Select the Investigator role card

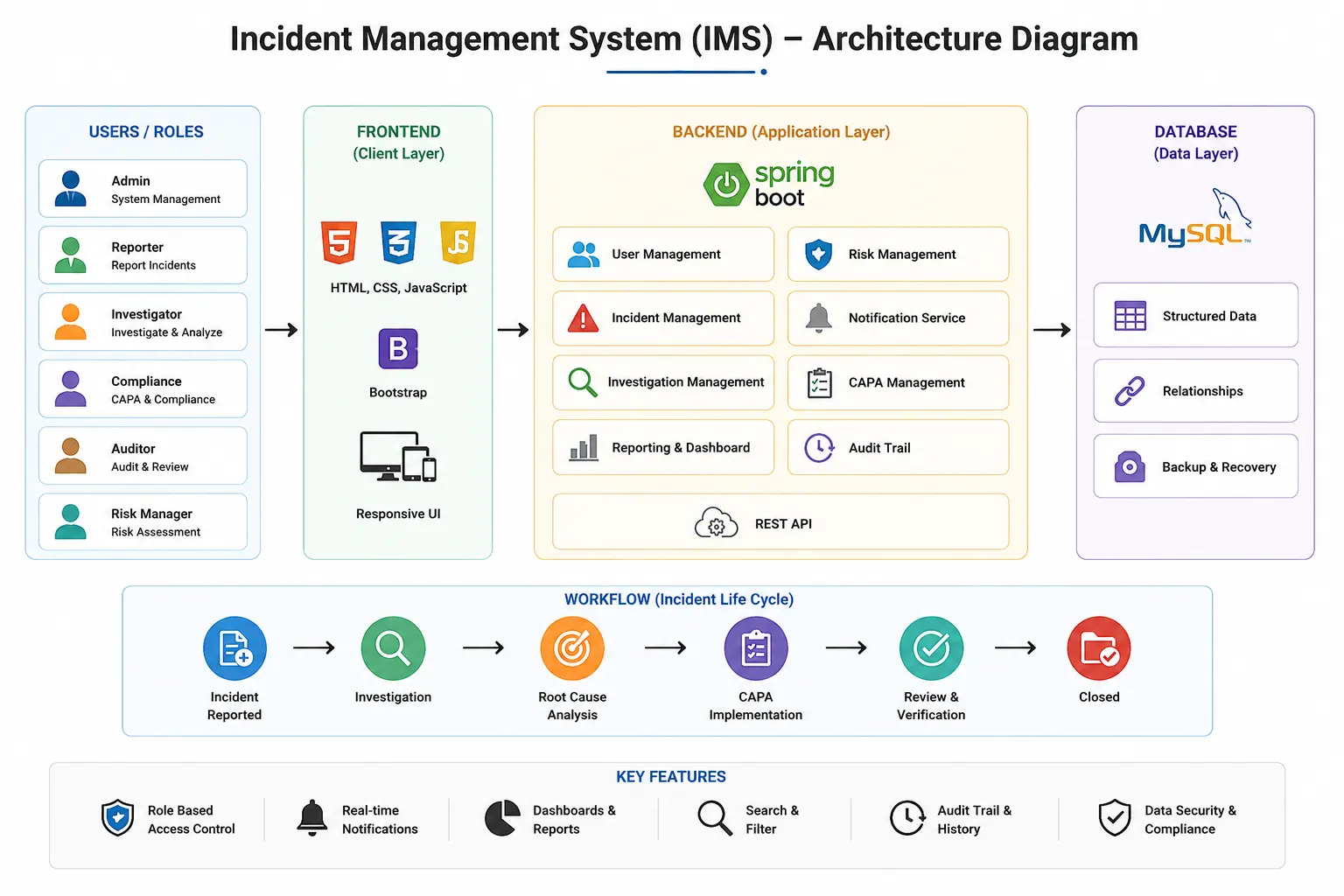pos(143,322)
